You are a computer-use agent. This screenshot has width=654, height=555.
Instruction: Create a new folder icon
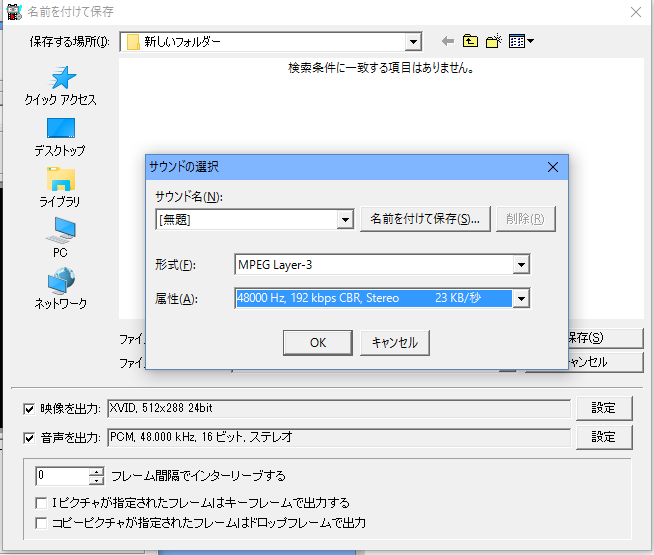point(494,41)
